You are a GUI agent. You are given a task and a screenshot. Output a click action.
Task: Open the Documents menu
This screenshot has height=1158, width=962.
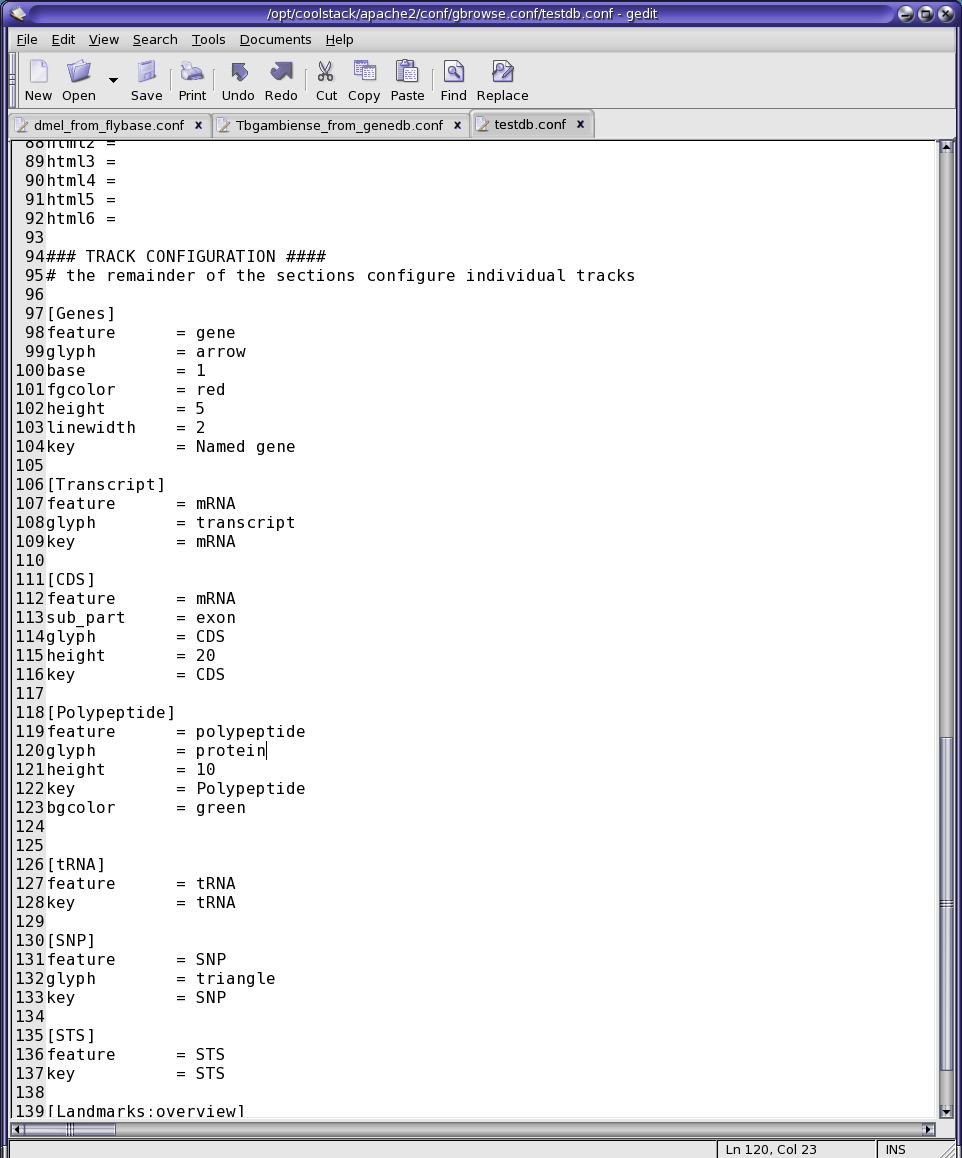[x=275, y=40]
